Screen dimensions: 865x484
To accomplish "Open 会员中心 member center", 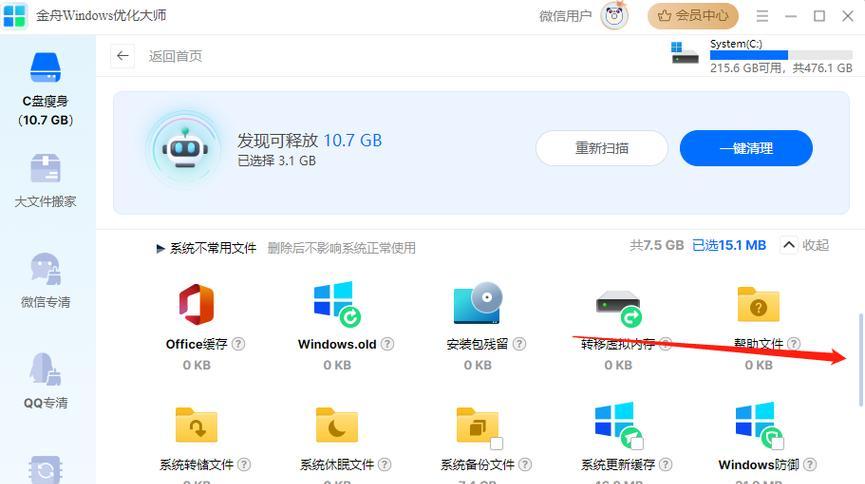I will [x=693, y=16].
